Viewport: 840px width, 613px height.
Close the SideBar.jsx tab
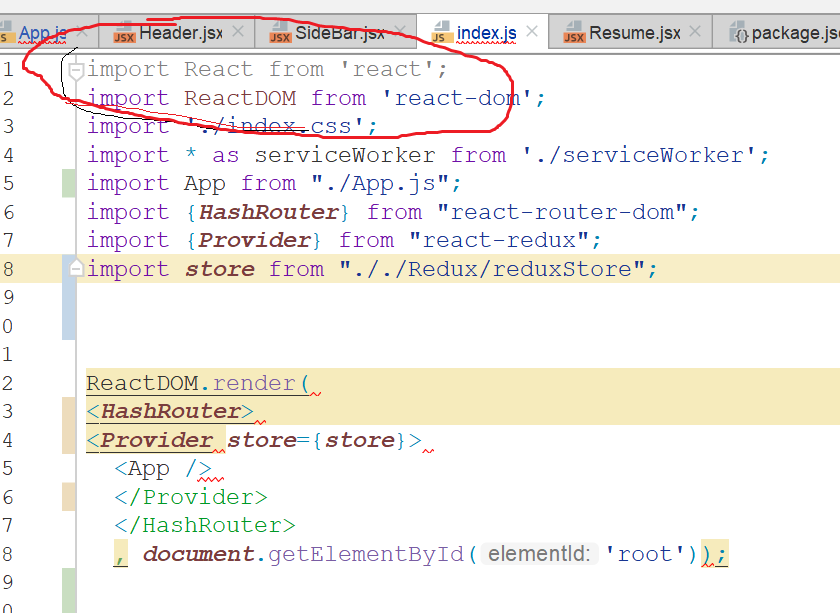tap(400, 30)
